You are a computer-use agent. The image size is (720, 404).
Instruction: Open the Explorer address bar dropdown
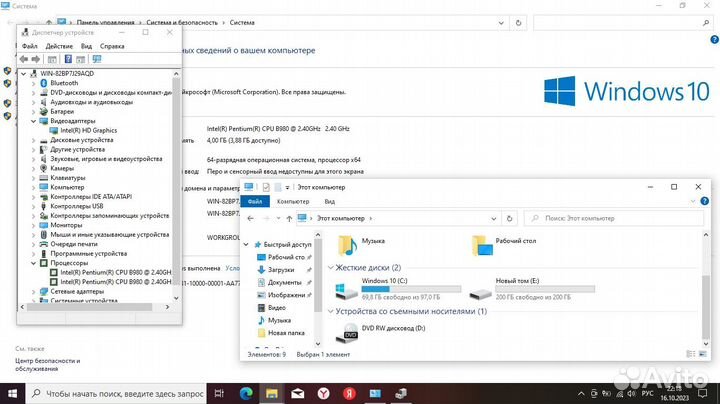[x=494, y=219]
